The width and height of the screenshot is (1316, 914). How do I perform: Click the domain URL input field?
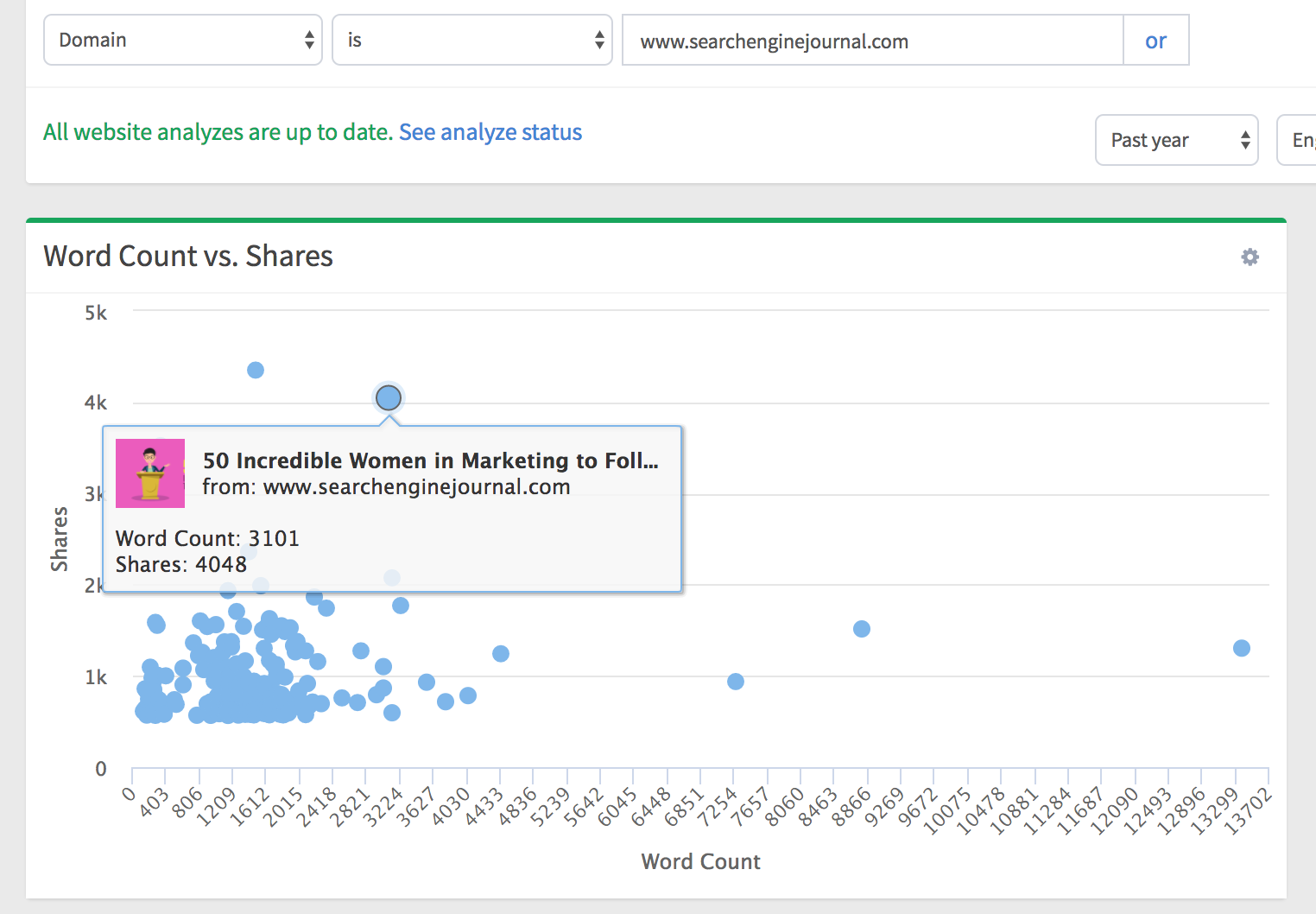872,41
